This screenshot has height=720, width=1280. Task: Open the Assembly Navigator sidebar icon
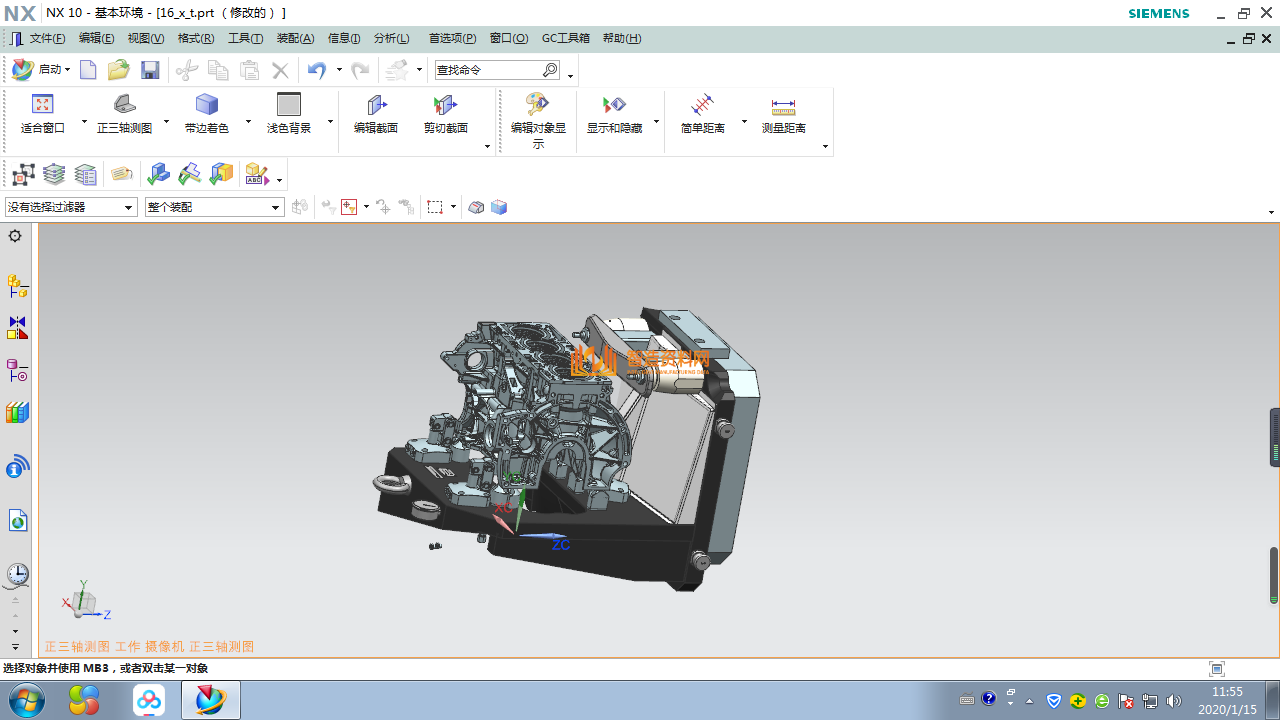[x=17, y=286]
